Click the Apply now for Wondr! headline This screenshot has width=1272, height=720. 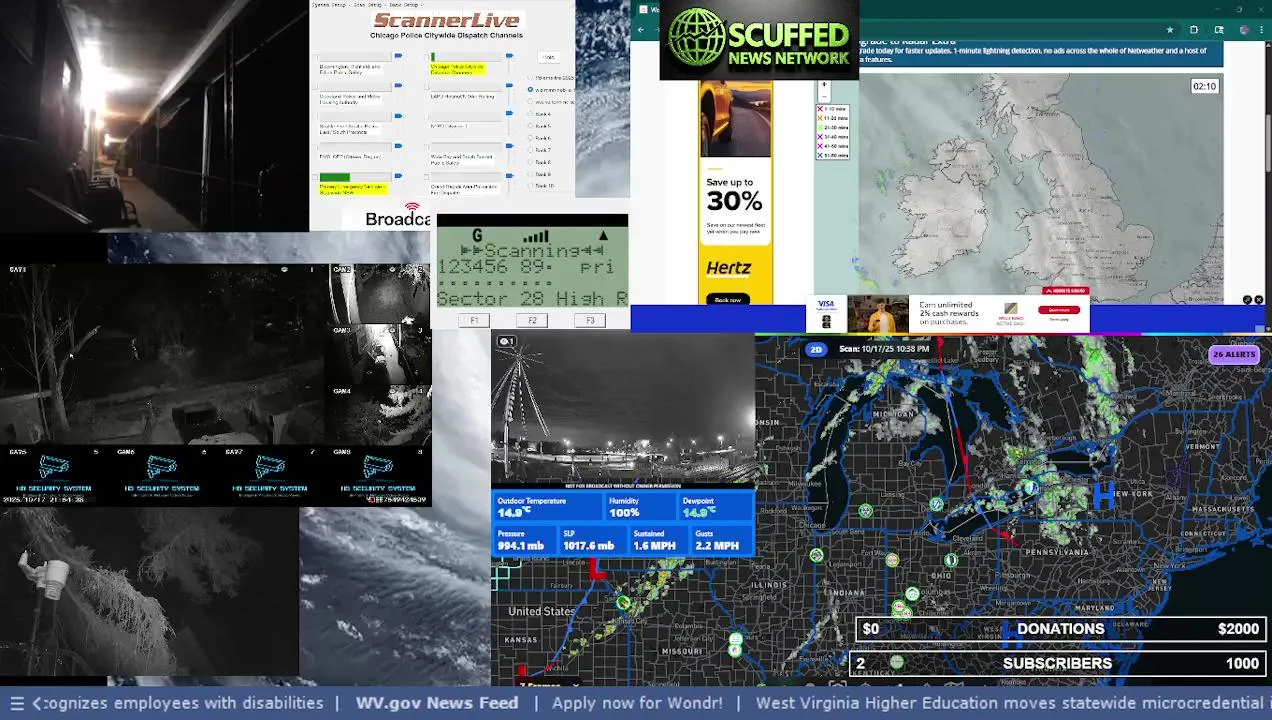click(637, 703)
